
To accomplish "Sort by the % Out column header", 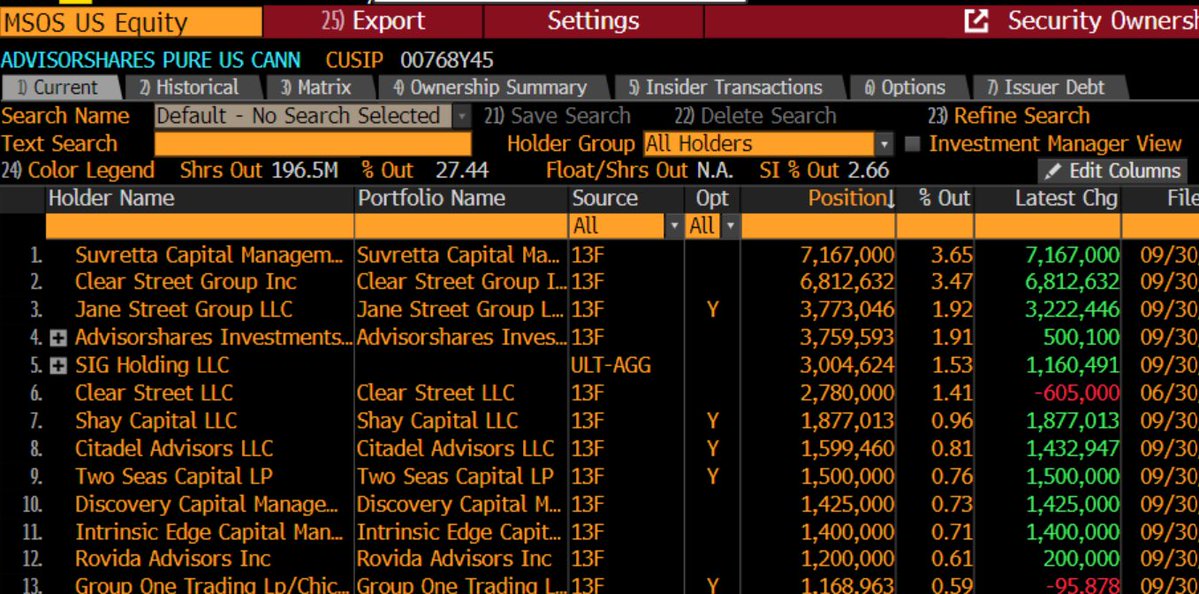I will (945, 199).
